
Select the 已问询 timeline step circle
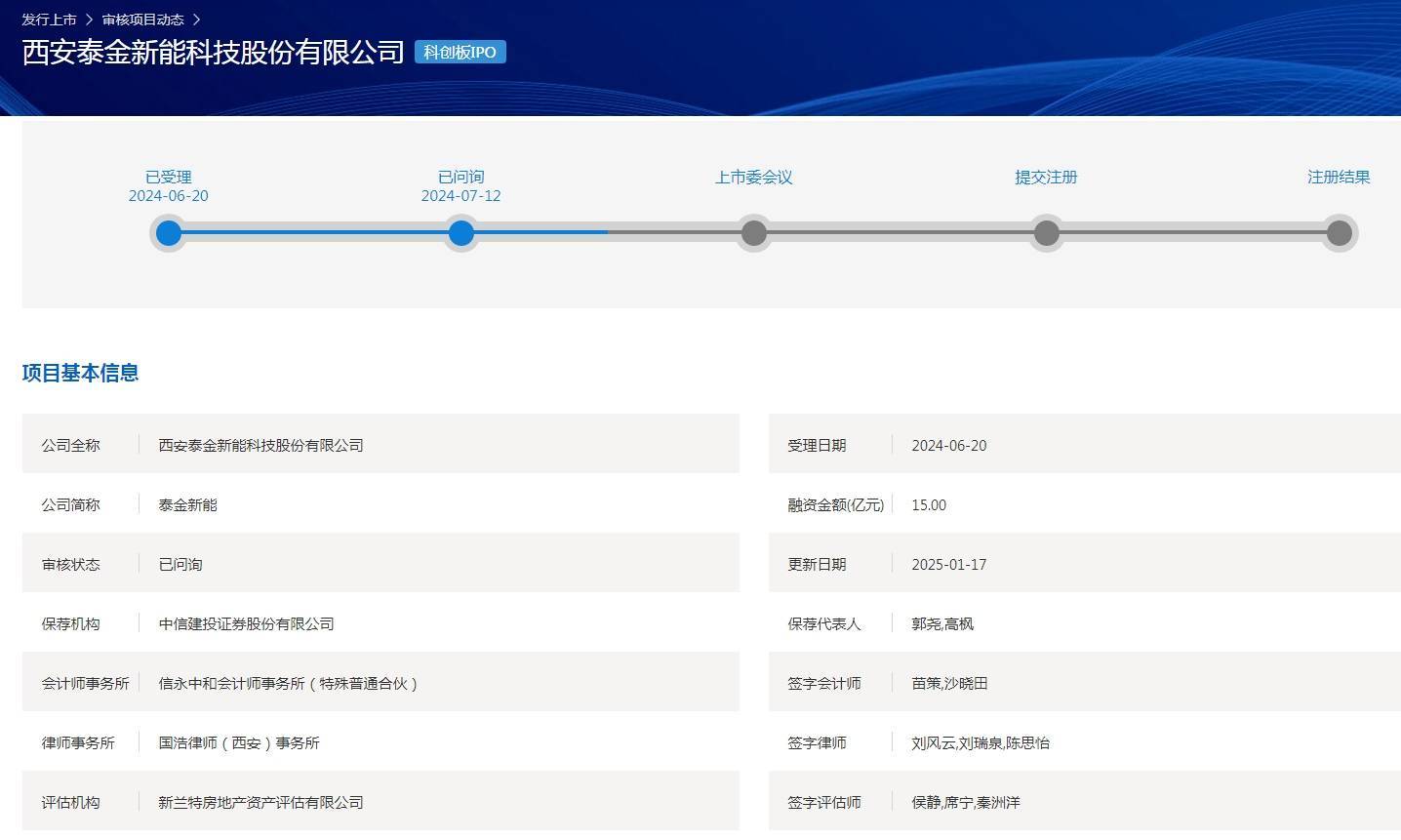pos(461,233)
